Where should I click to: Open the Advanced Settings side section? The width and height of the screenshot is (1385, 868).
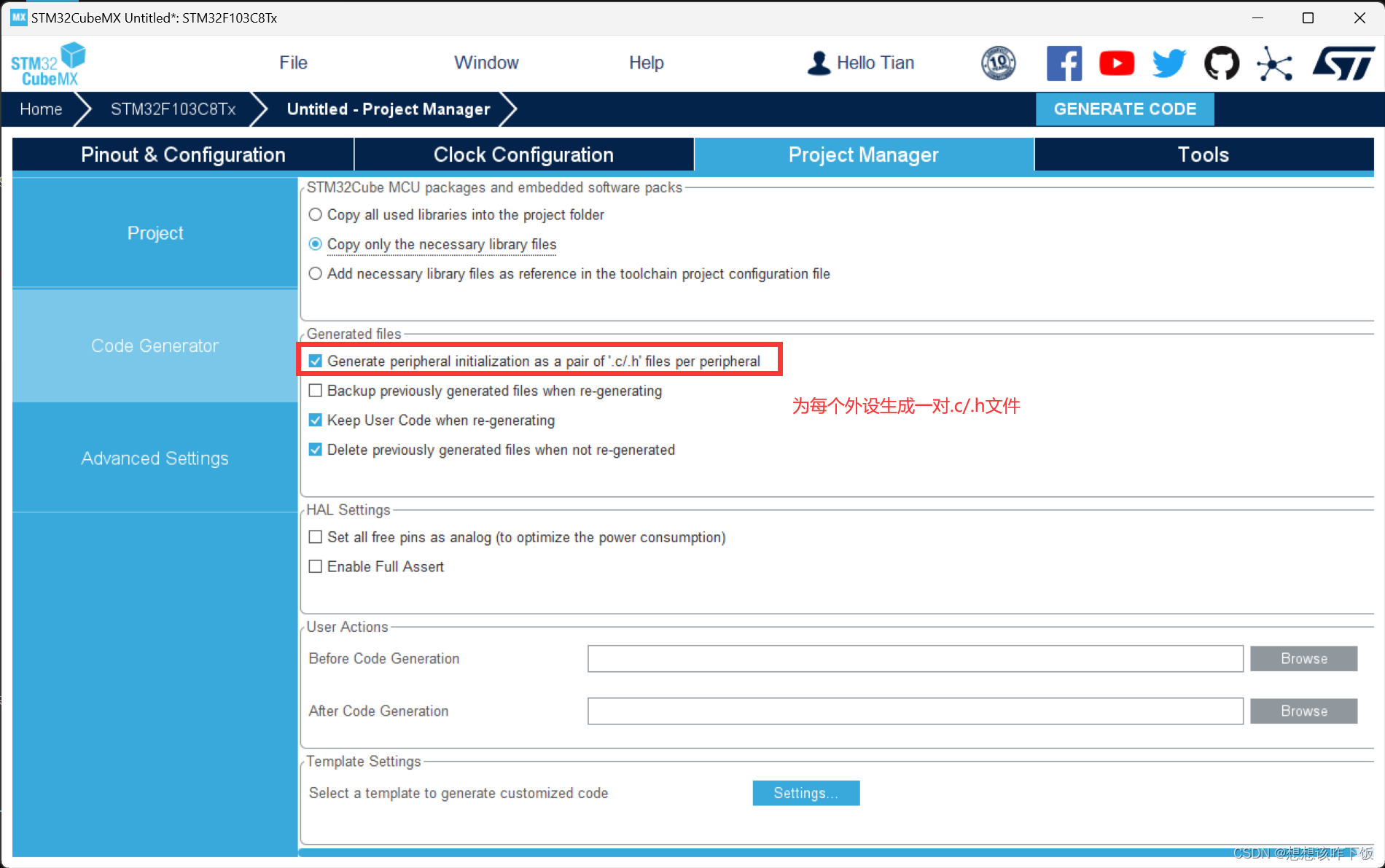[155, 458]
